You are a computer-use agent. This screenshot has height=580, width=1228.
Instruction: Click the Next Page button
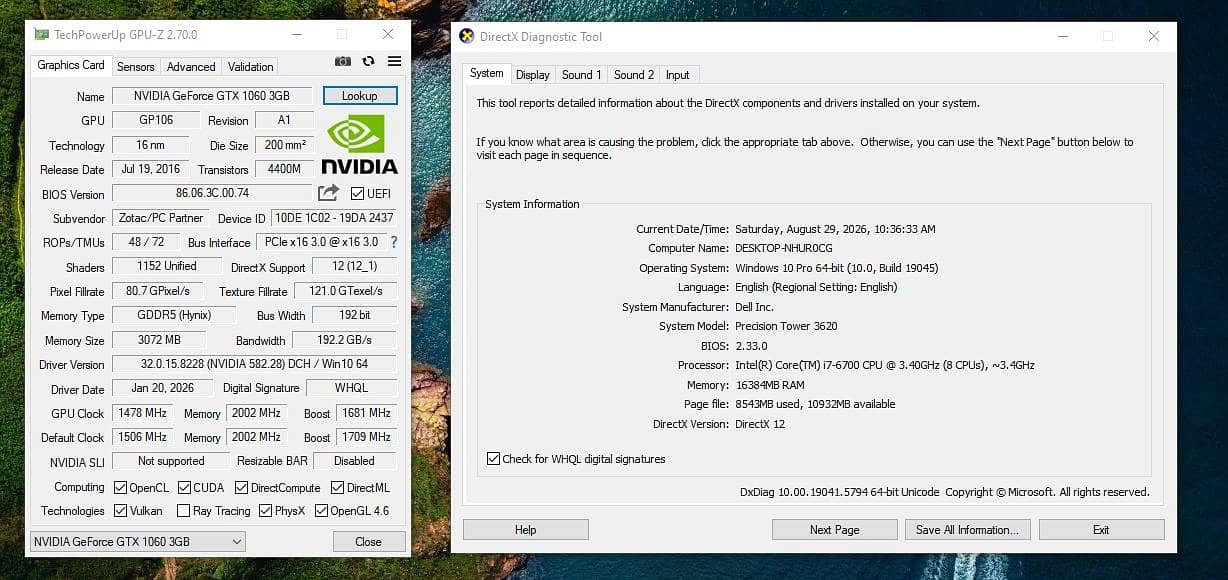point(835,530)
